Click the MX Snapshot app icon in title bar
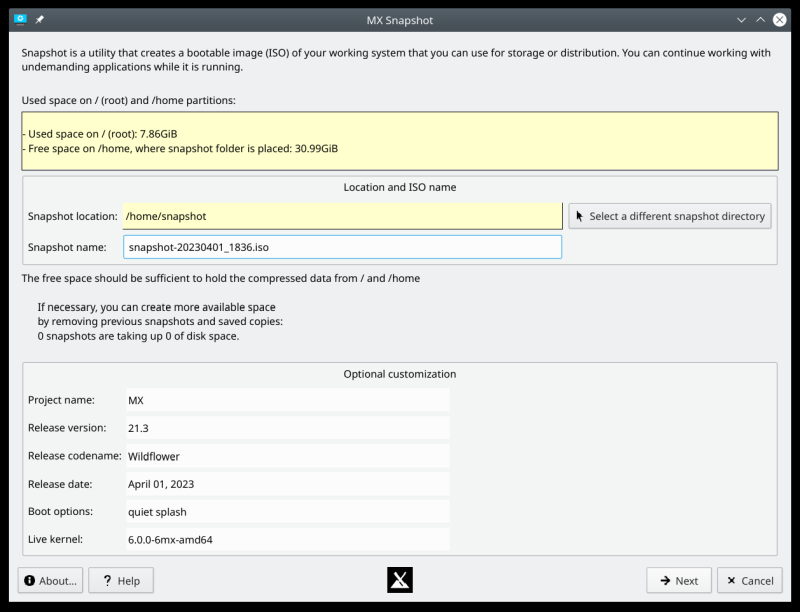The height and width of the screenshot is (612, 800). (x=20, y=19)
